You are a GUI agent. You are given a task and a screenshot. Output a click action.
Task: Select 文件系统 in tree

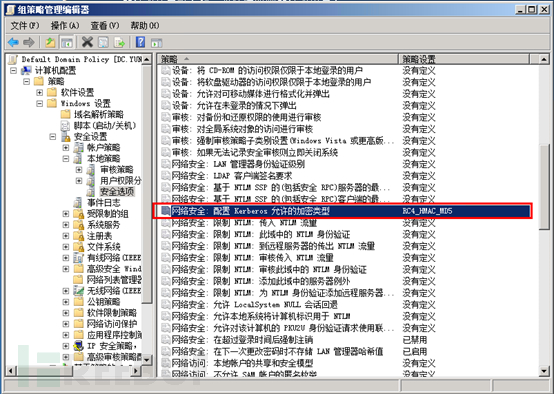tap(104, 247)
